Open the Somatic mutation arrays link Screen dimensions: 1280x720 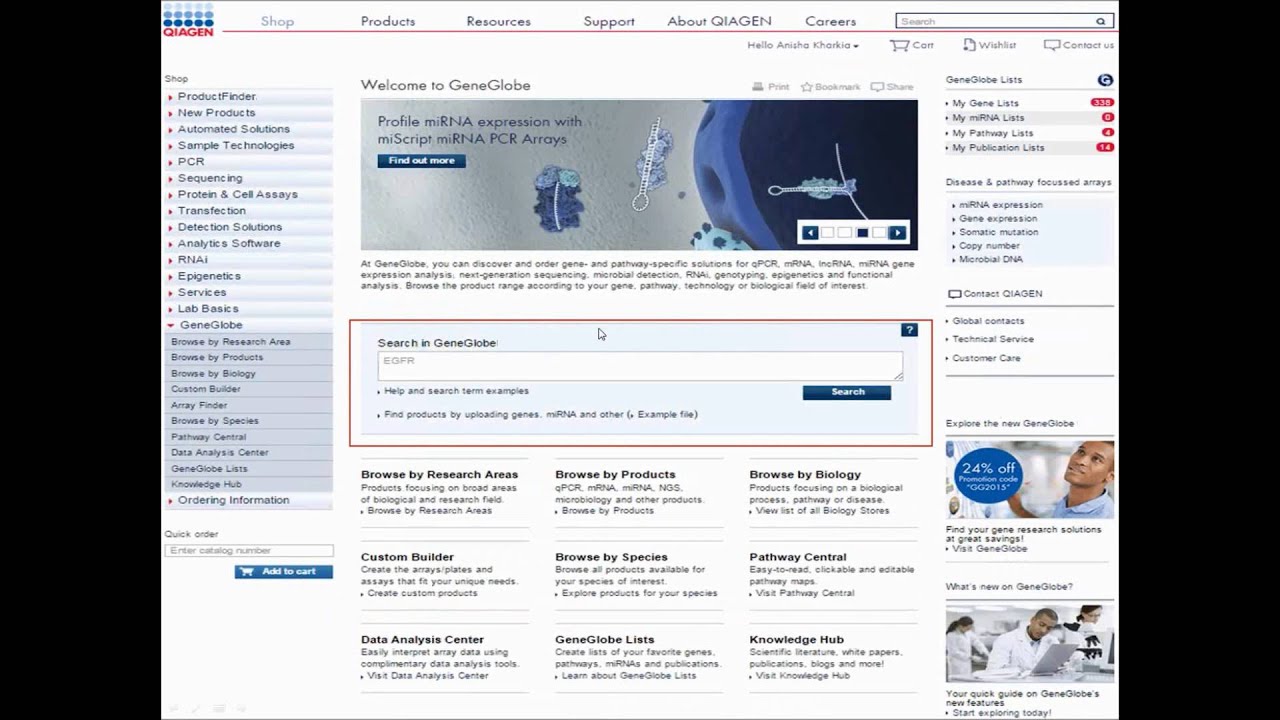click(x=998, y=232)
